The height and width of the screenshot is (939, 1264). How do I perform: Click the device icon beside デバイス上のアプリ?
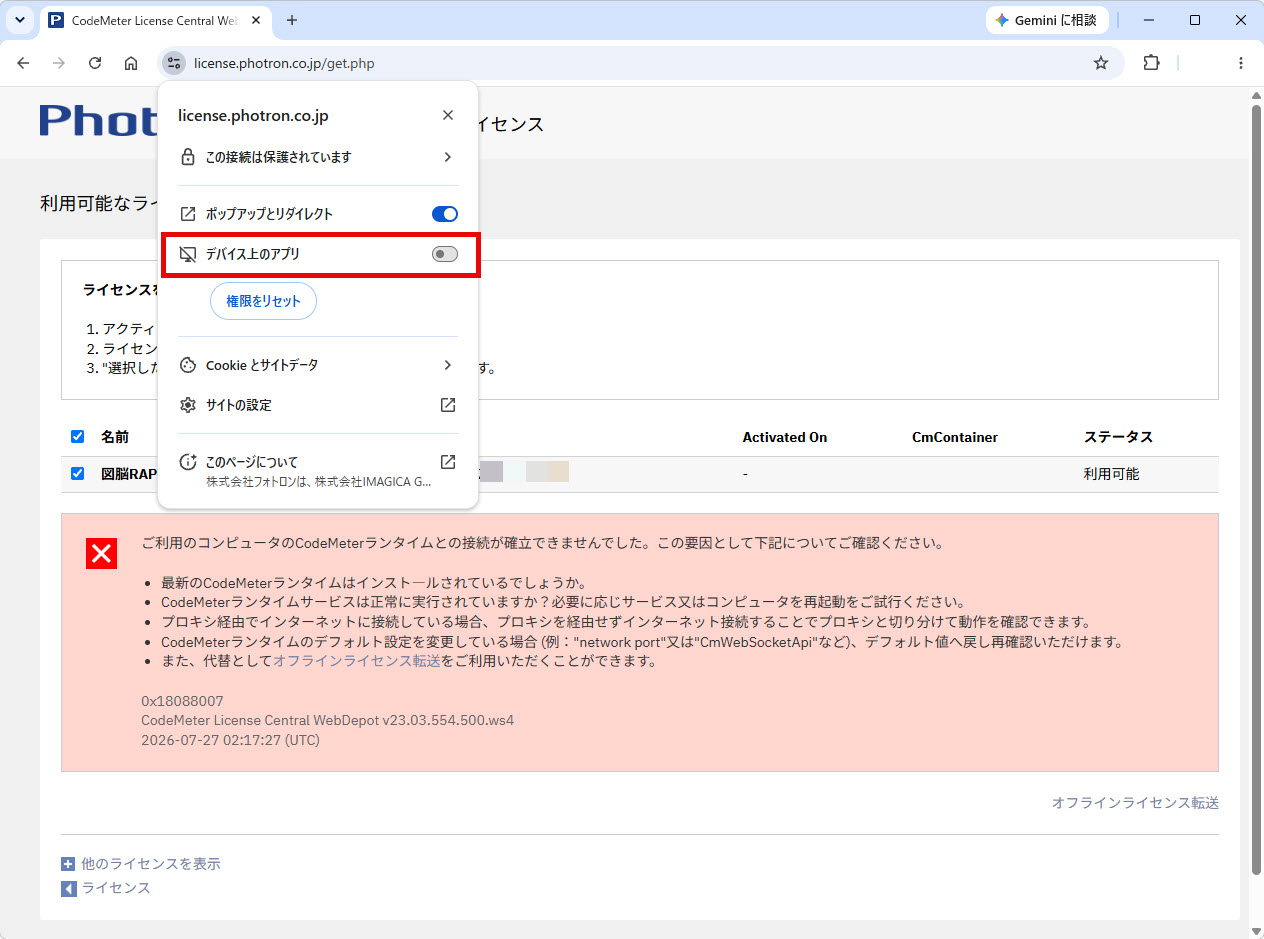tap(187, 254)
